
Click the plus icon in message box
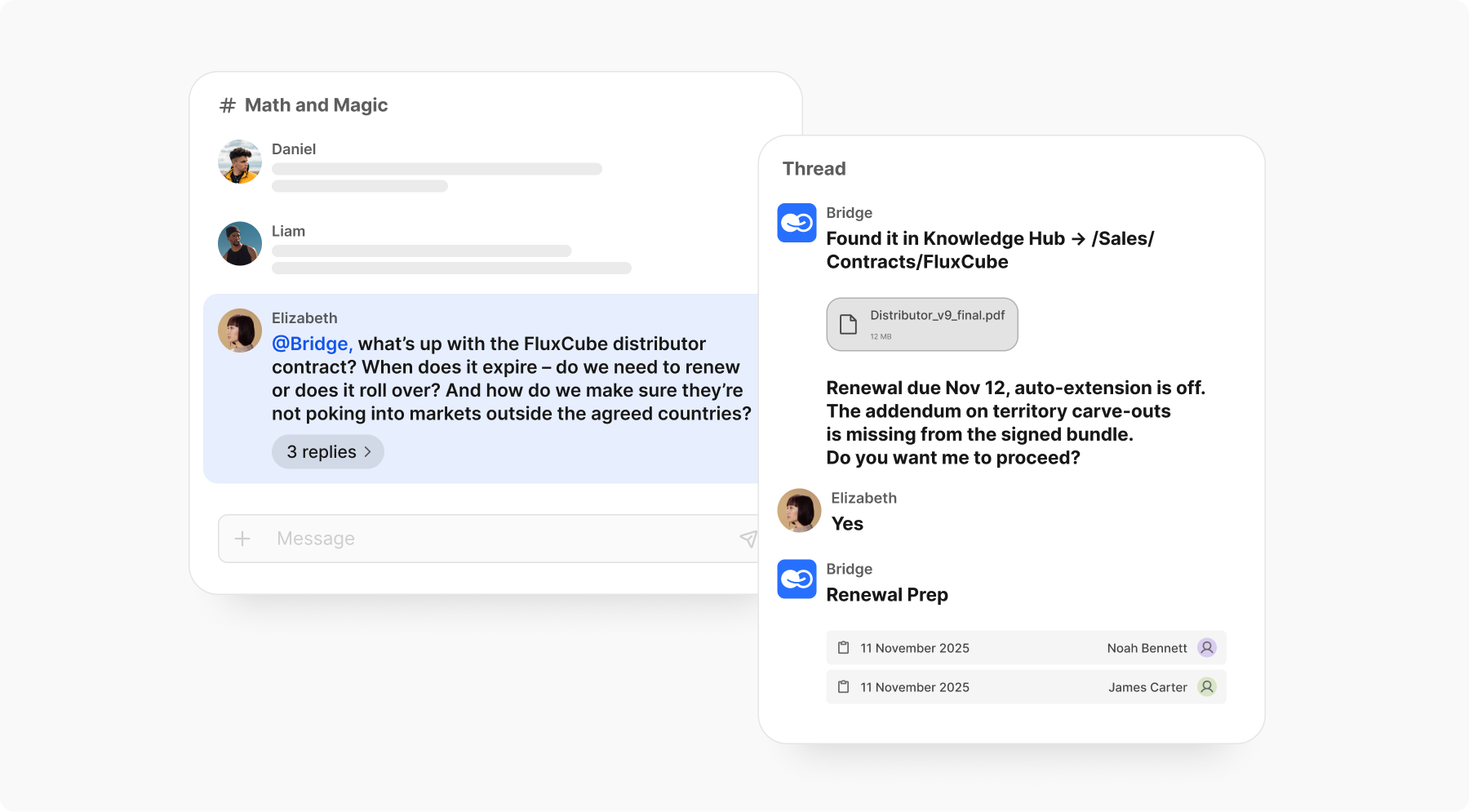coord(242,539)
